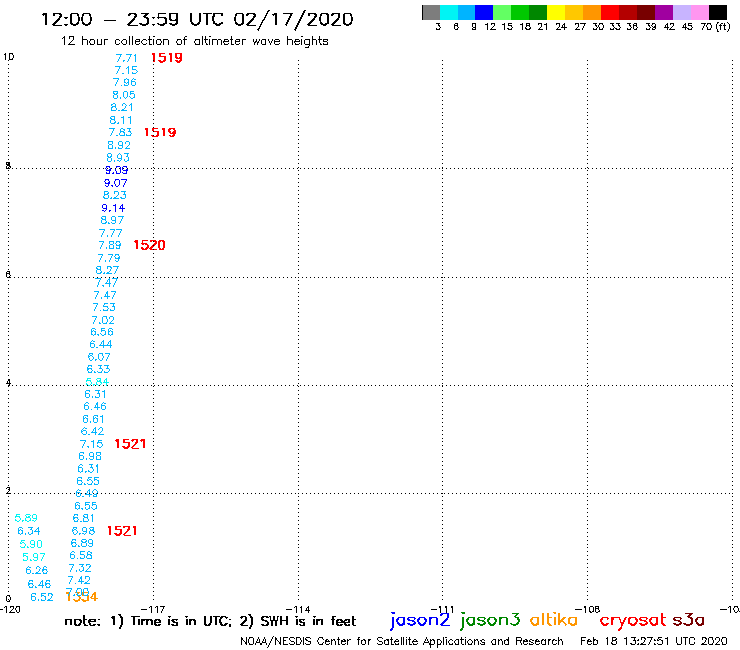
Task: Select the 6.42 wave height value
Action: (x=92, y=431)
